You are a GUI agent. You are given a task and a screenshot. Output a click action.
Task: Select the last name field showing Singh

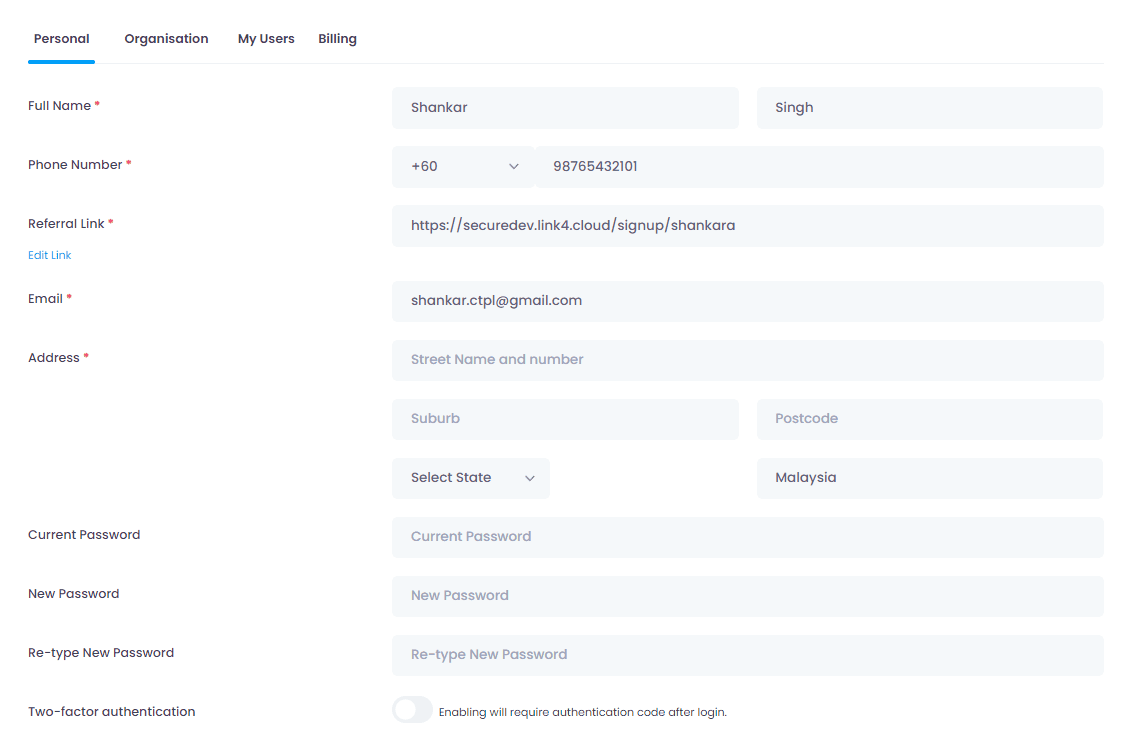(x=929, y=107)
